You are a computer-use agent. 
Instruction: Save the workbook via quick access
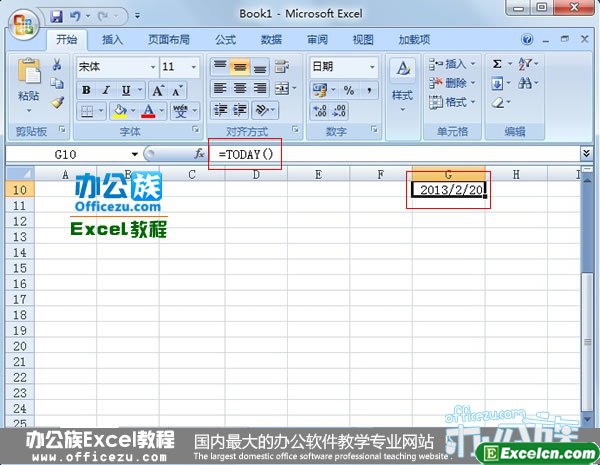click(57, 16)
